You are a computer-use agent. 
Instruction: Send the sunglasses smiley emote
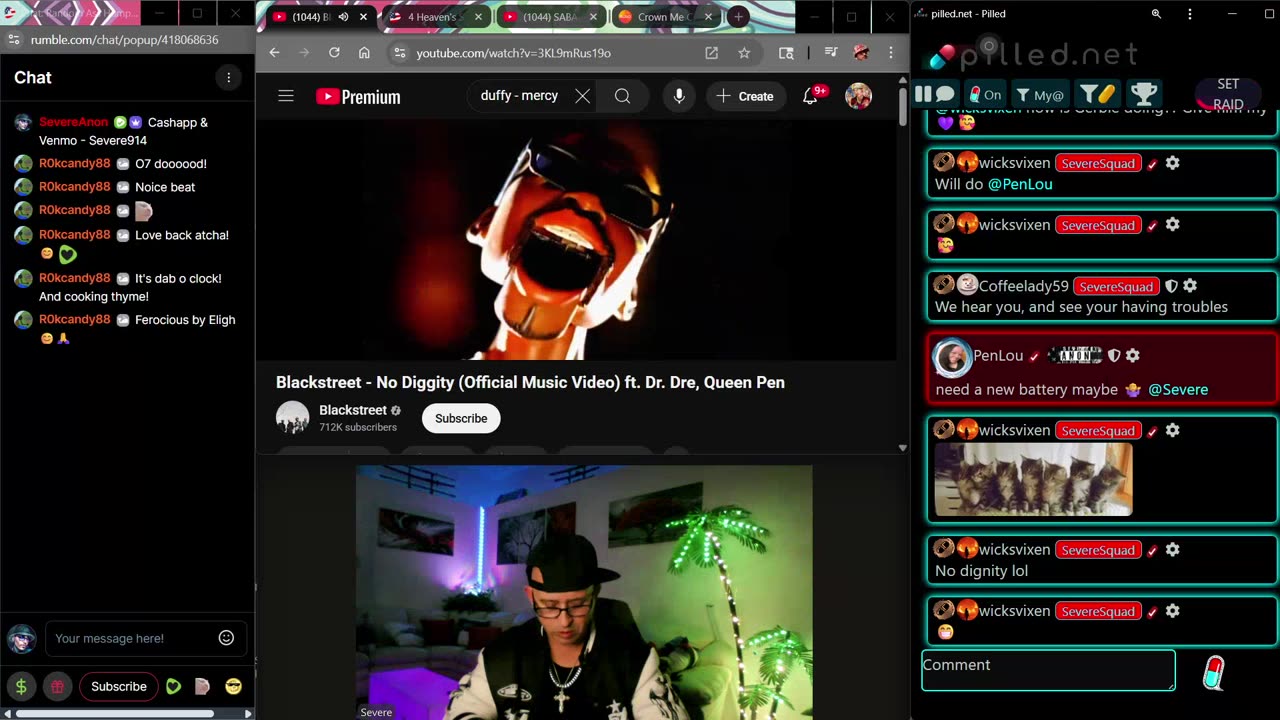pyautogui.click(x=233, y=686)
